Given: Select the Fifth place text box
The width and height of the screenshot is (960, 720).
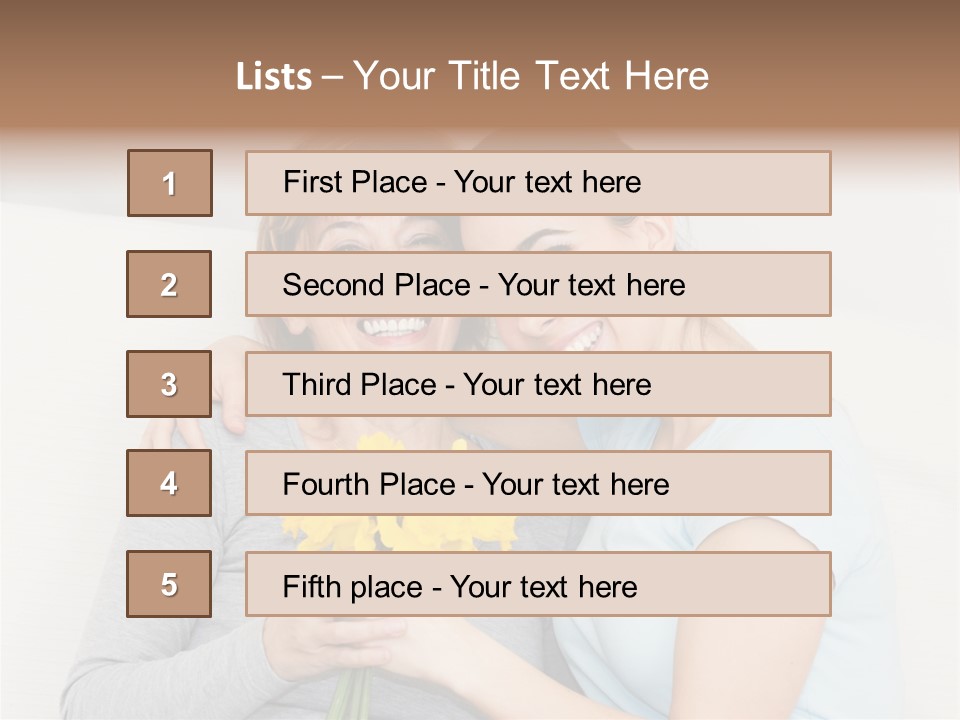Looking at the screenshot, I should tap(538, 584).
